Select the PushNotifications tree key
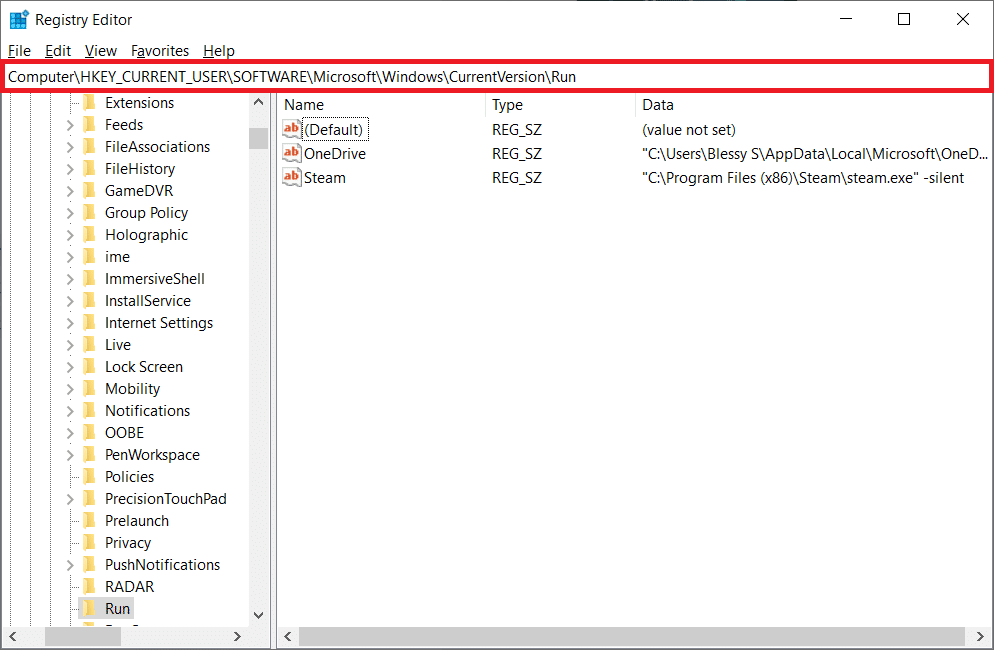Screen dimensions: 994x650 point(162,564)
